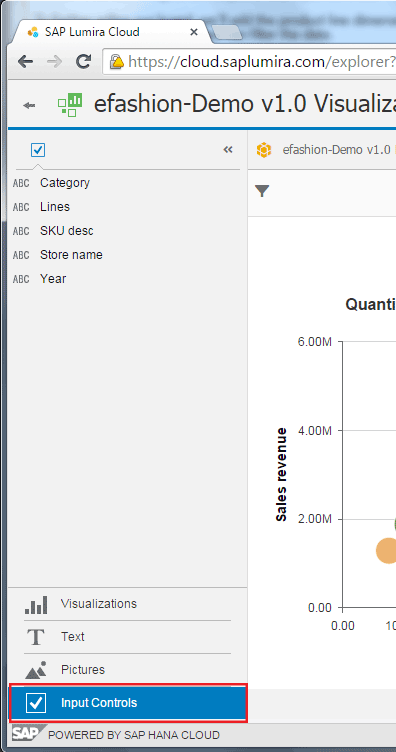The image size is (396, 752).
Task: Click the browser back arrow
Action: 25,61
